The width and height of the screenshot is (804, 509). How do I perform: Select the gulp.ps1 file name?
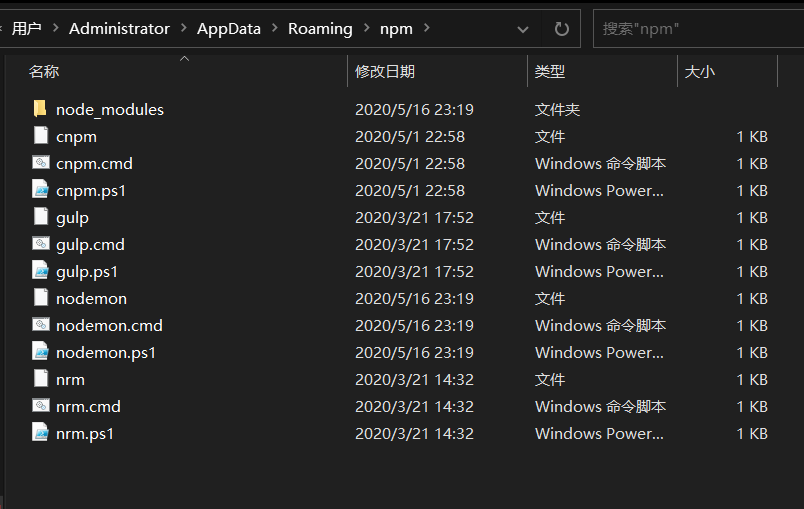(x=87, y=272)
